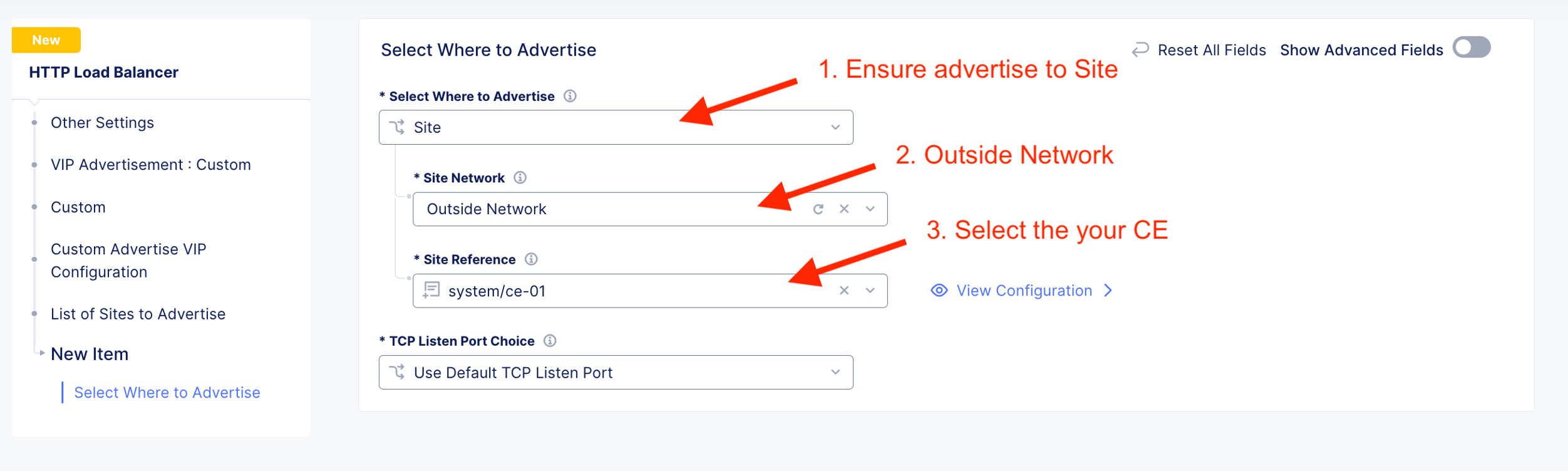This screenshot has height=471, width=1568.
Task: Expand the Site Reference dropdown arrow
Action: tap(870, 291)
